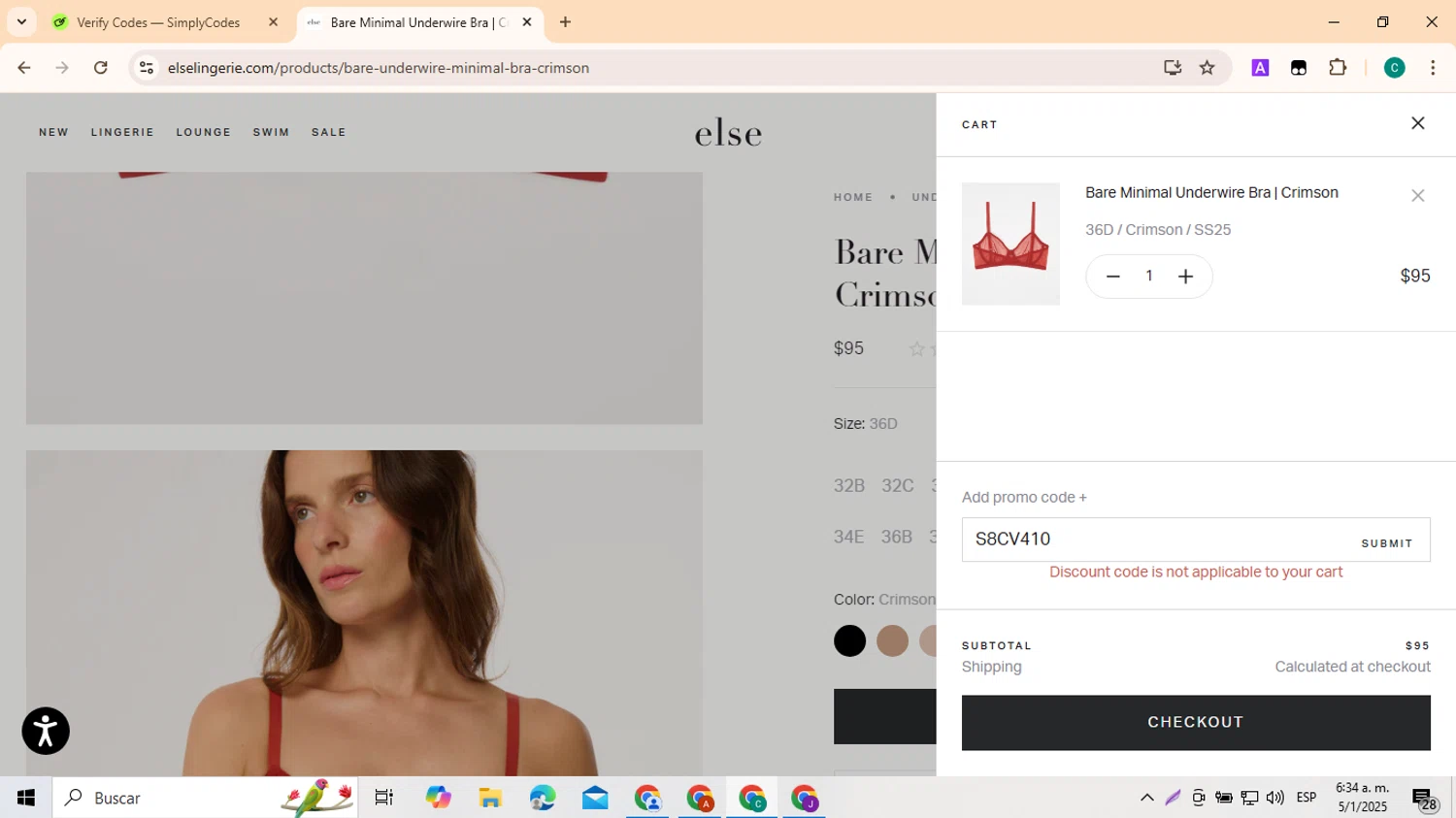Launch Copilot from taskbar

(438, 798)
